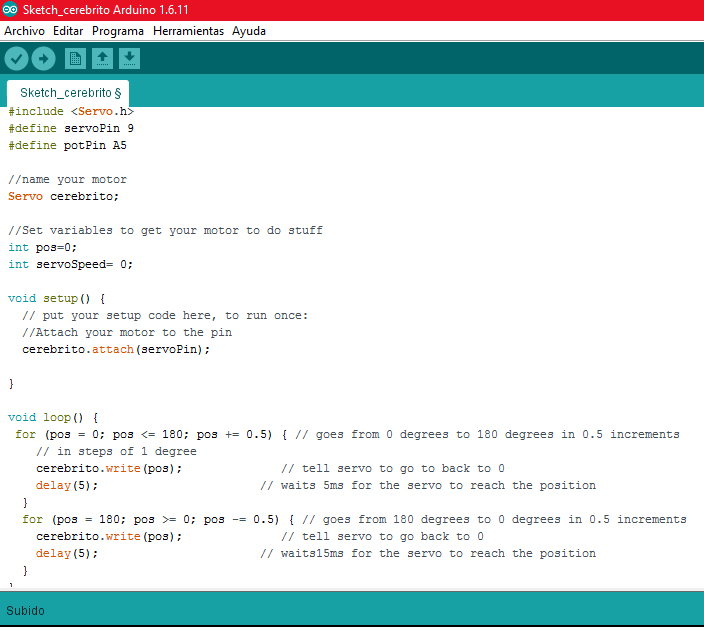
Task: Create a new sketch with the New icon
Action: pyautogui.click(x=75, y=58)
